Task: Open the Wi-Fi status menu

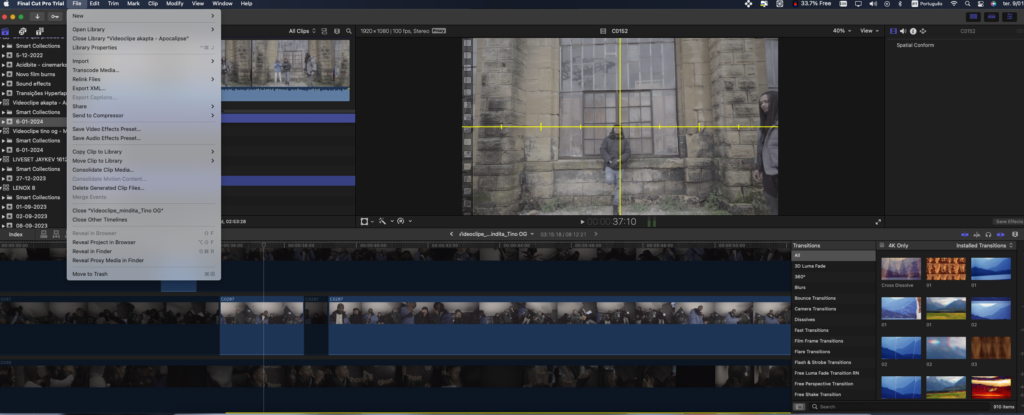Action: tap(953, 3)
